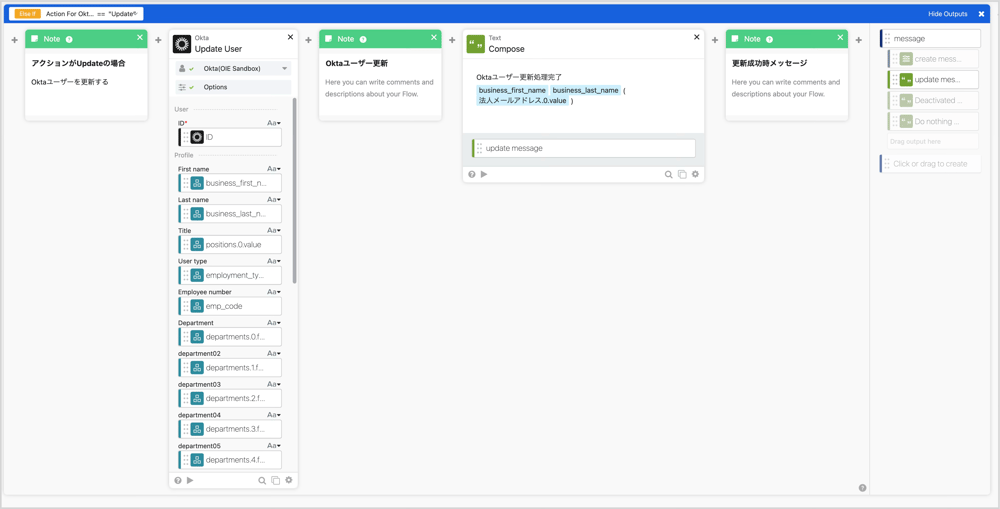The height and width of the screenshot is (509, 1000).
Task: Click the 'Click or drag to create' output
Action: point(930,164)
